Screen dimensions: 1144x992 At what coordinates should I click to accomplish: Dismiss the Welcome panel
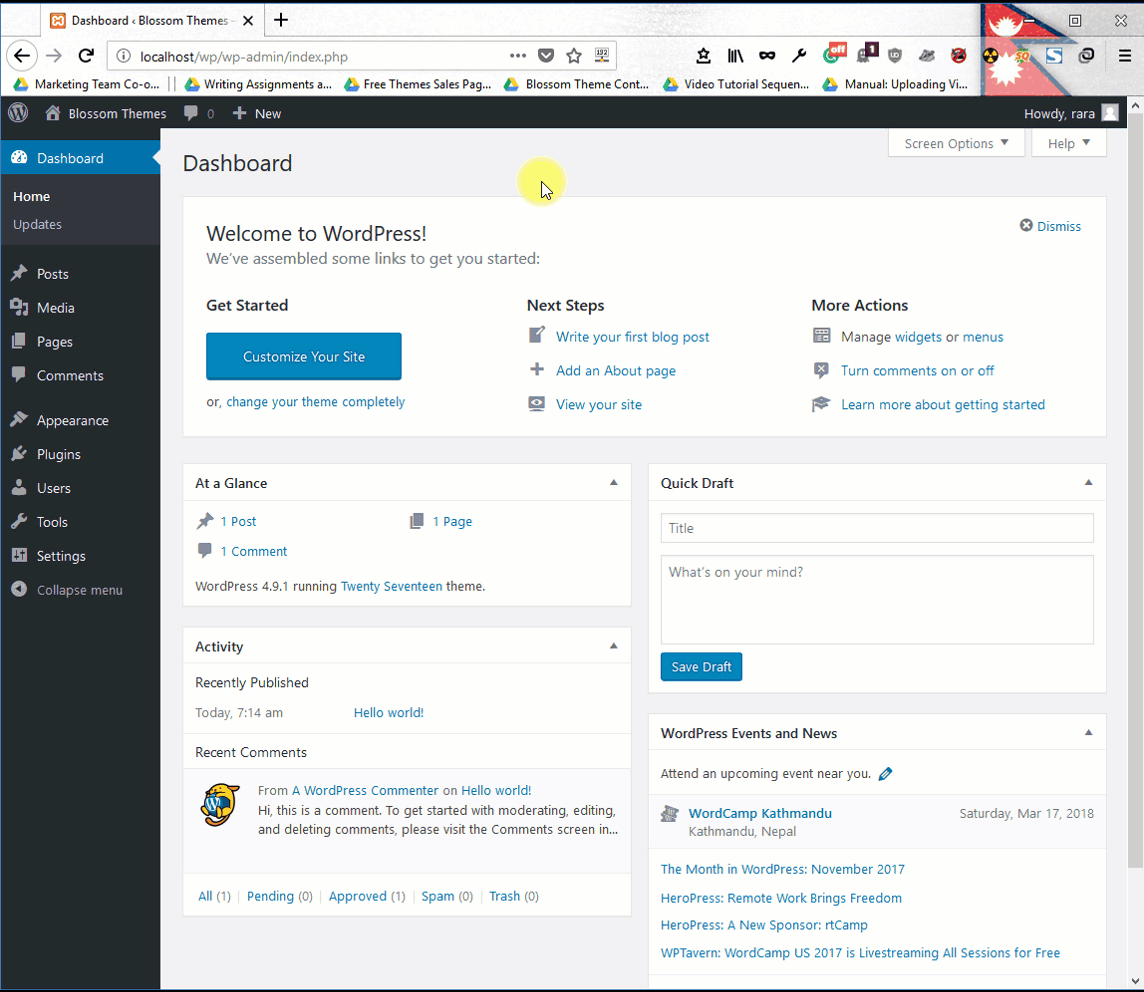point(1050,226)
